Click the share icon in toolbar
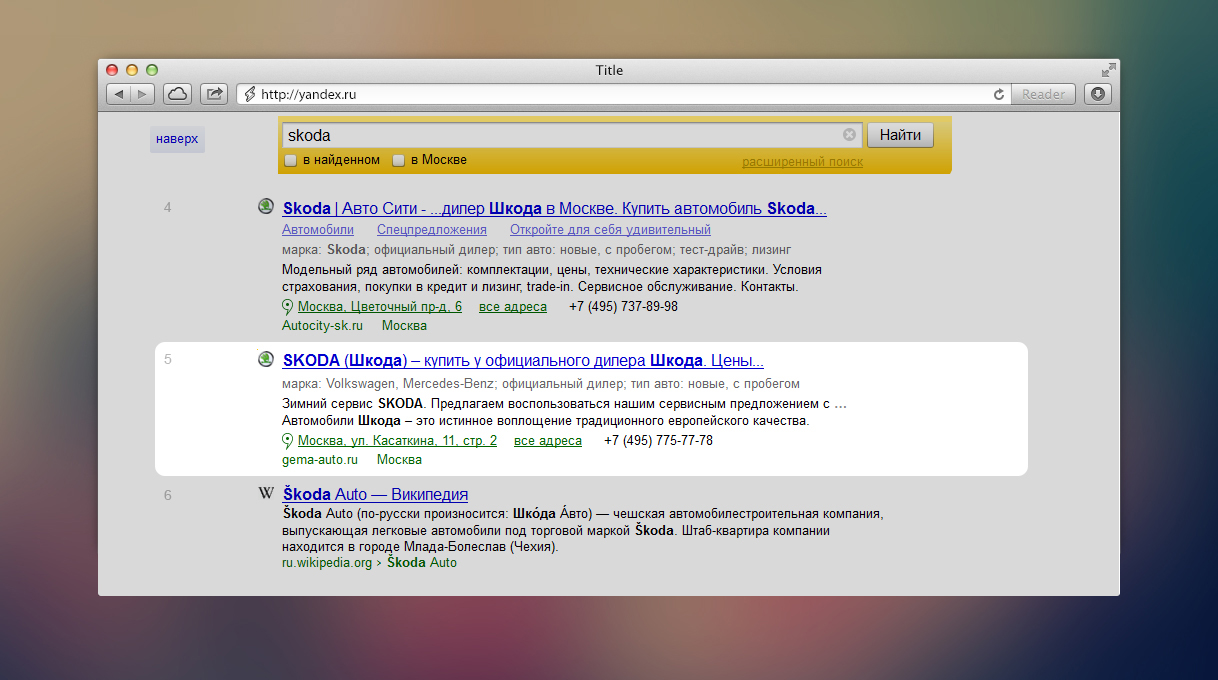1218x680 pixels. [214, 94]
